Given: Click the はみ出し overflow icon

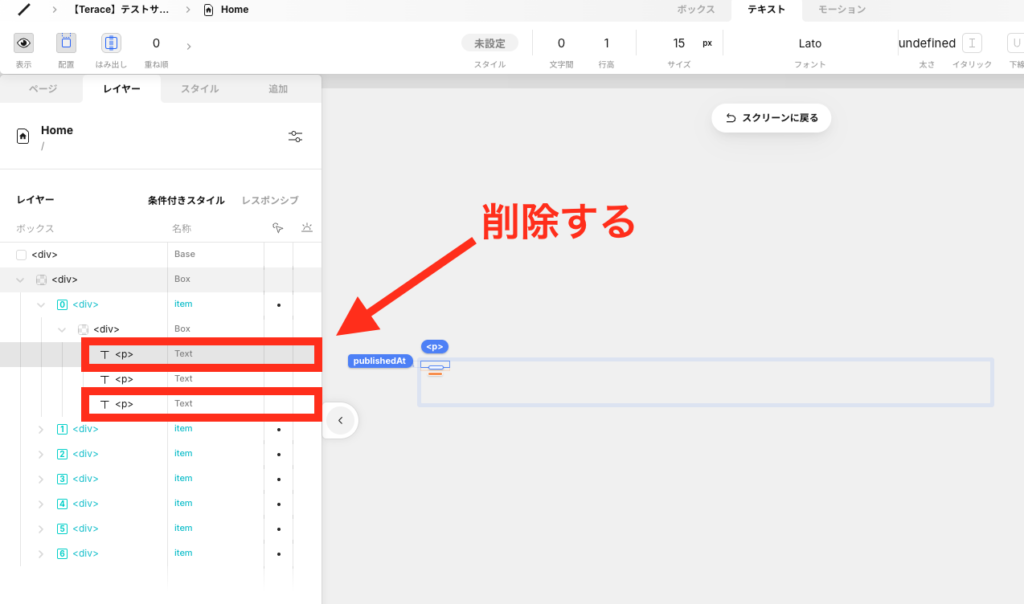Looking at the screenshot, I should [111, 43].
